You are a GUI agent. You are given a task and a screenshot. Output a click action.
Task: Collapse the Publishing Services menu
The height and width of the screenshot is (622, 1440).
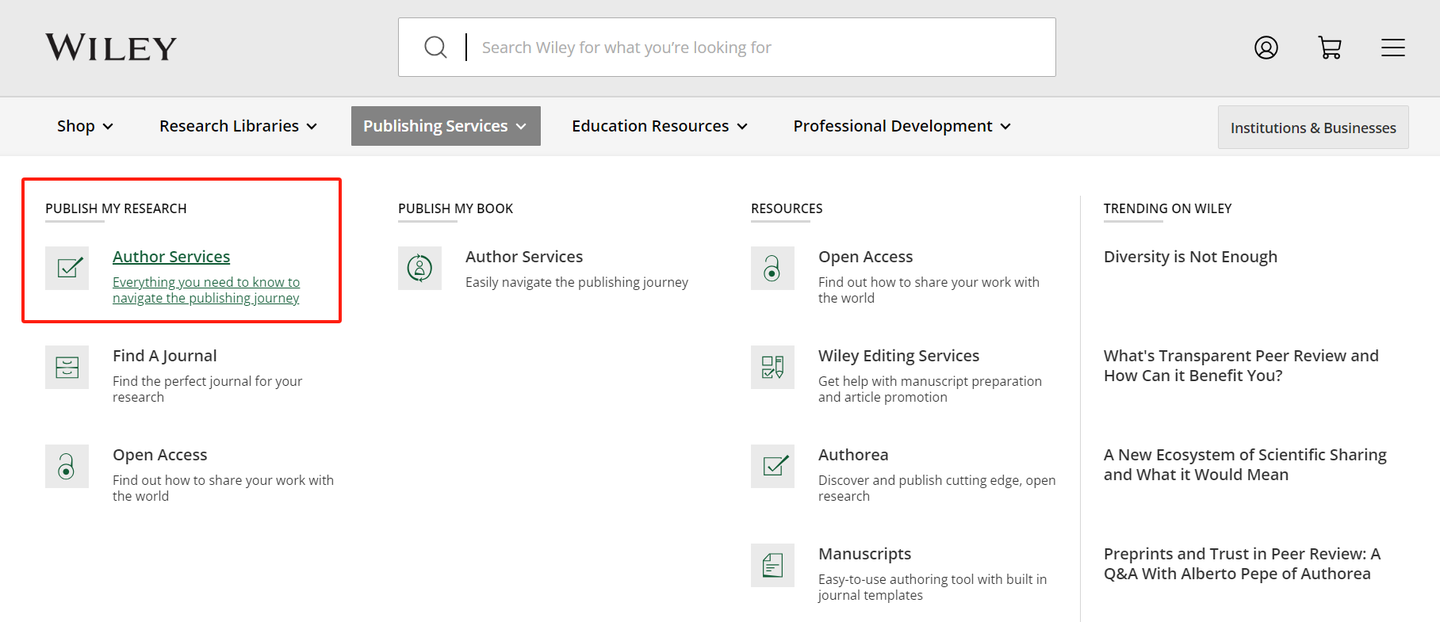point(445,126)
